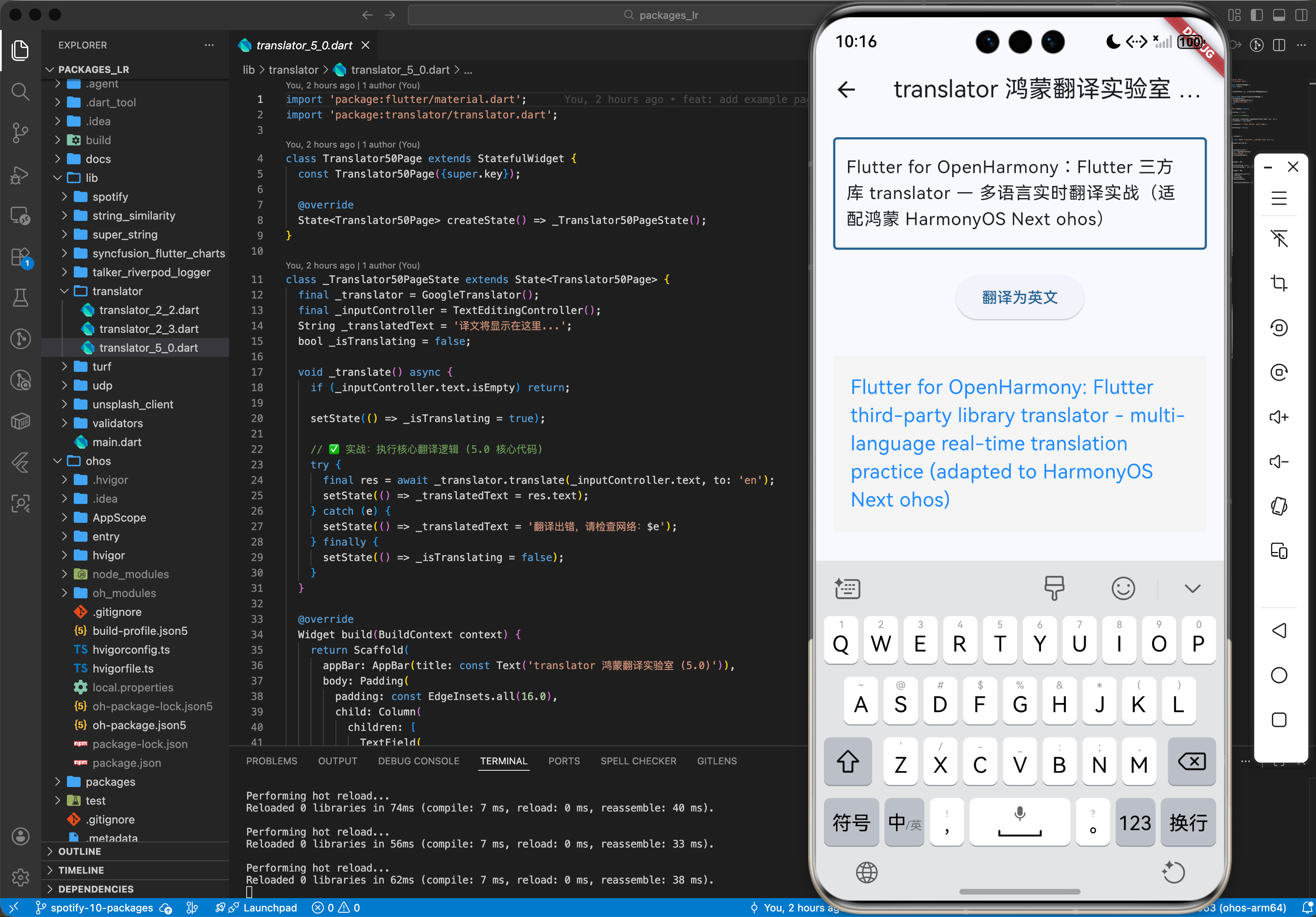Image resolution: width=1316 pixels, height=917 pixels.
Task: Click the emulator toolbar menu icon
Action: [x=1279, y=198]
